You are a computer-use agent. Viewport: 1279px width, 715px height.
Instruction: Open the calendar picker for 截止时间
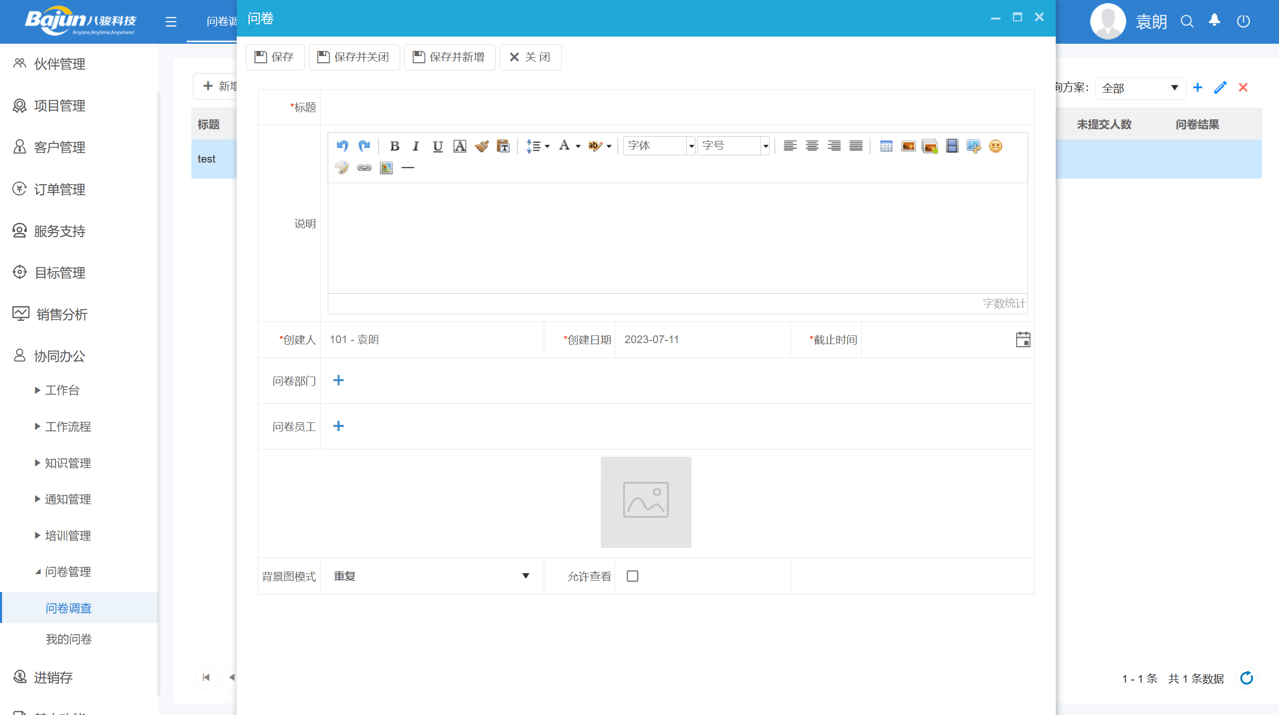pyautogui.click(x=1022, y=340)
